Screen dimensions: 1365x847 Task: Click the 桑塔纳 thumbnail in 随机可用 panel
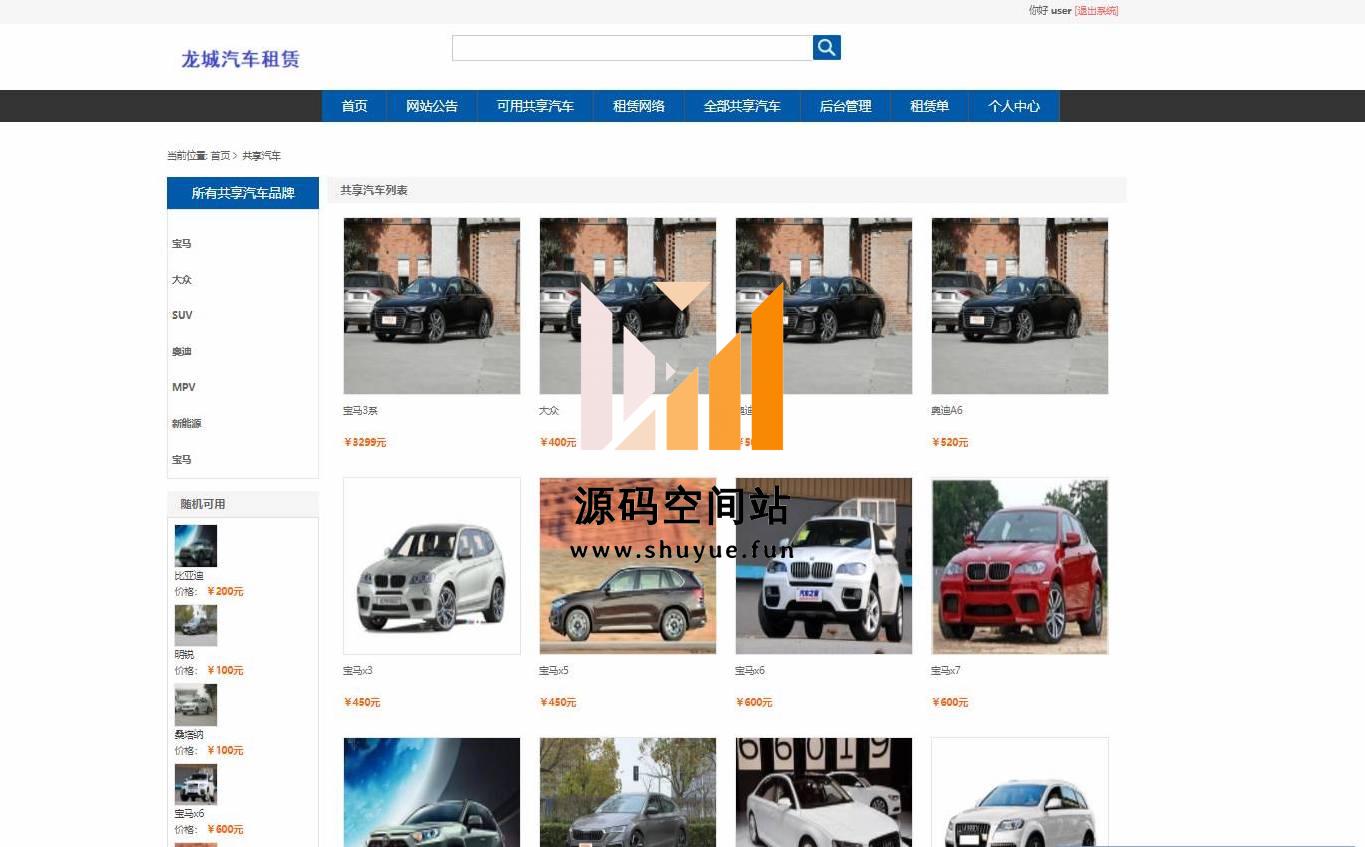pyautogui.click(x=196, y=705)
